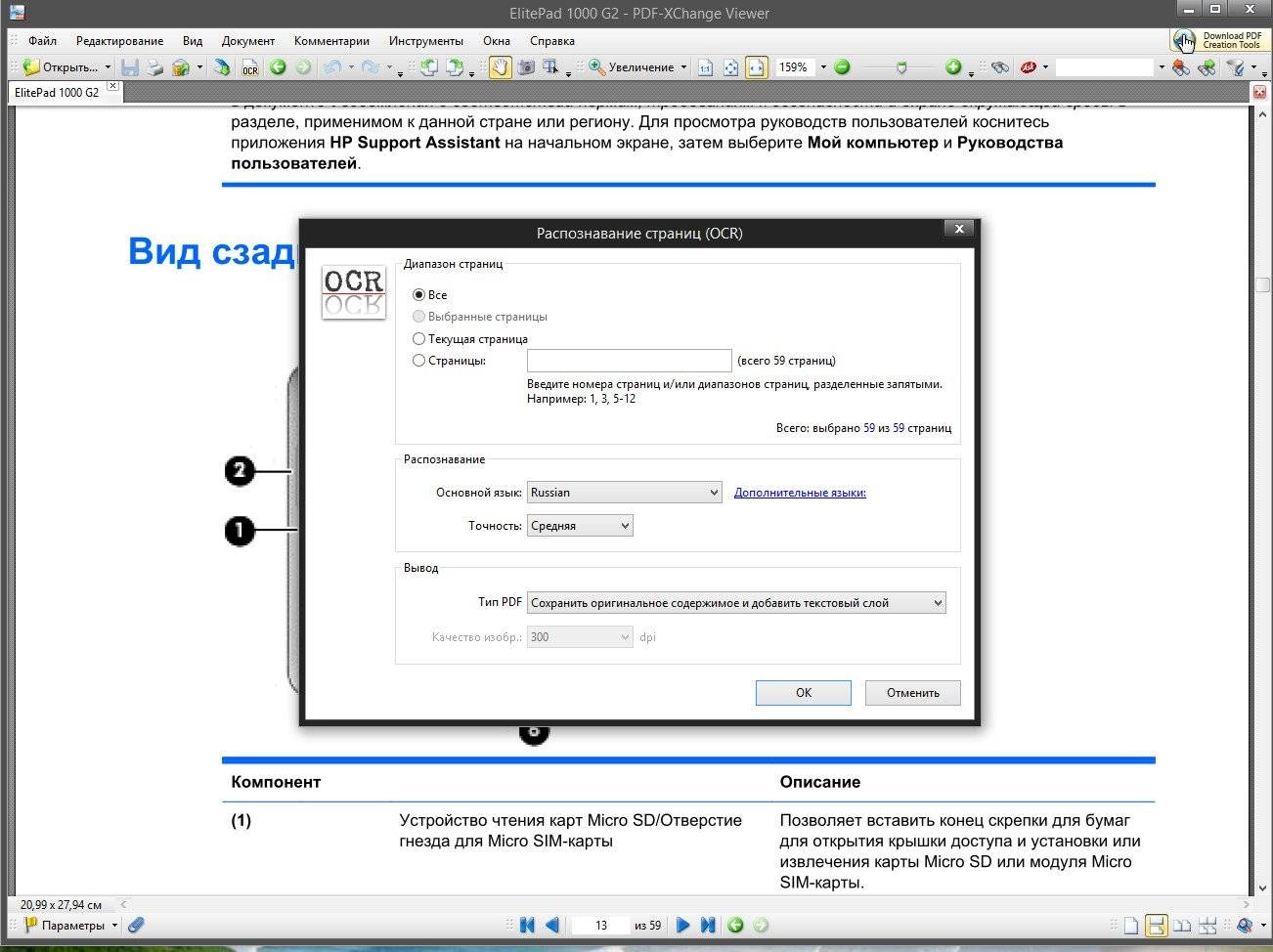
Task: Click the green zoom out minus button
Action: [842, 67]
